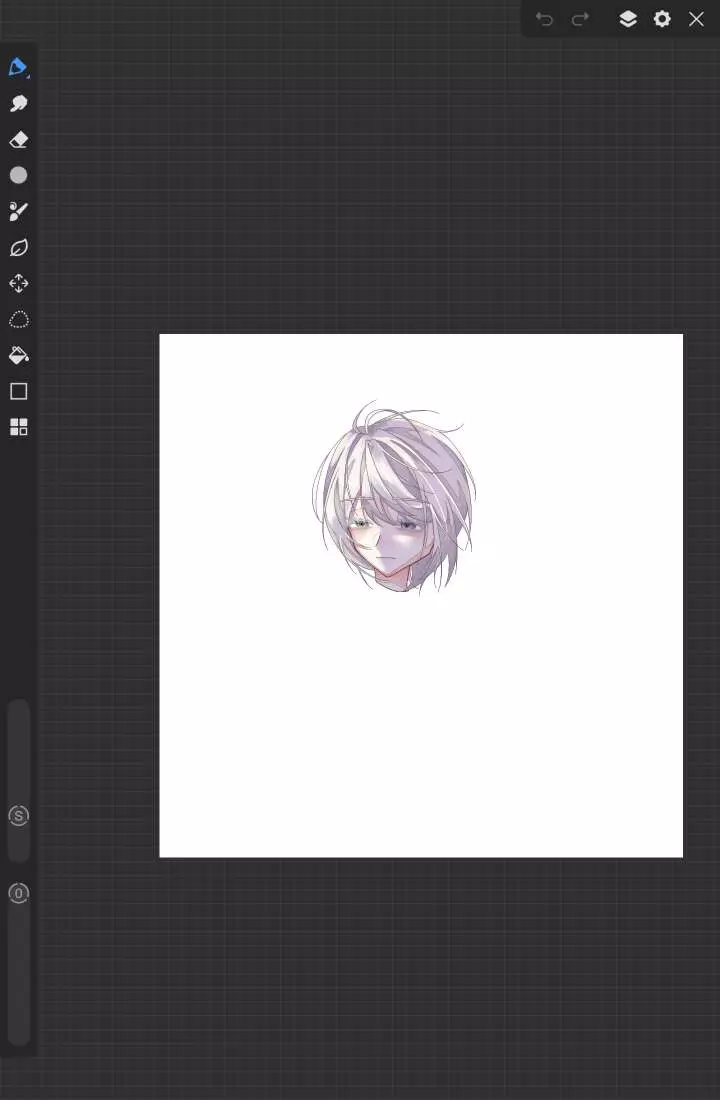Select the paint bucket fill tool
The height and width of the screenshot is (1100, 720).
18,355
